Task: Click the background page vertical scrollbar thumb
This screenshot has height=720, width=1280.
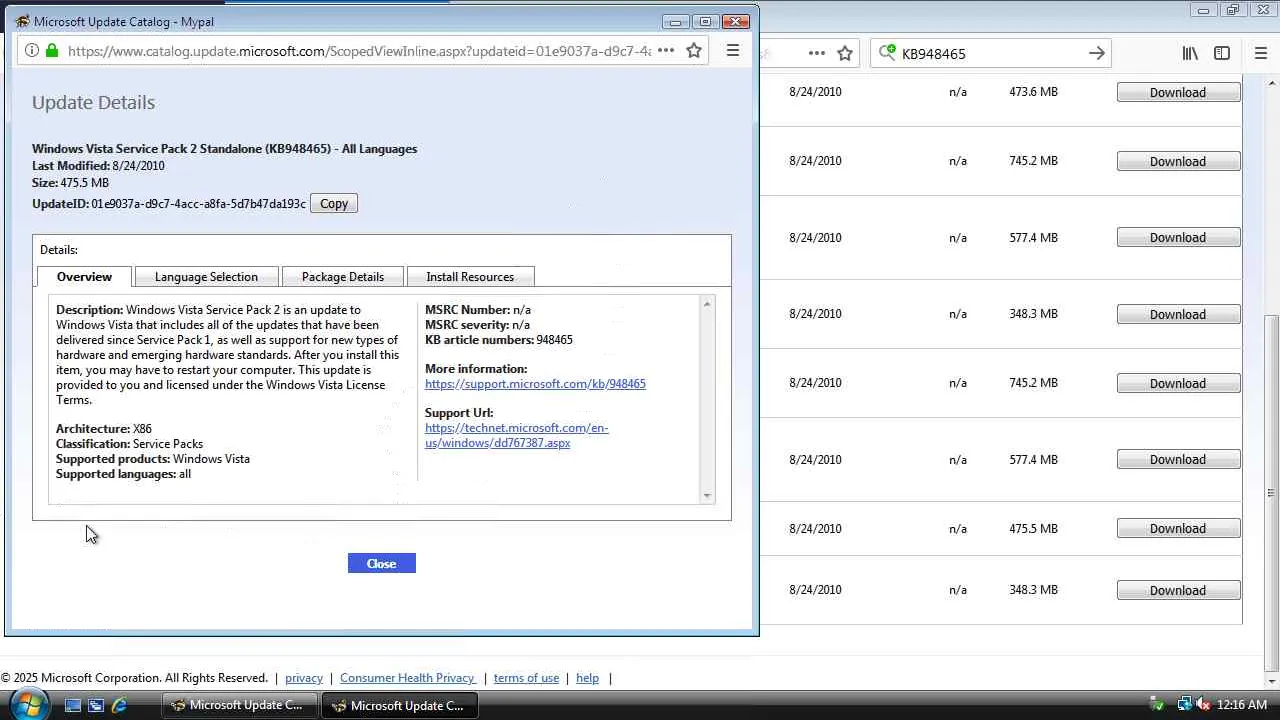Action: pos(1271,494)
